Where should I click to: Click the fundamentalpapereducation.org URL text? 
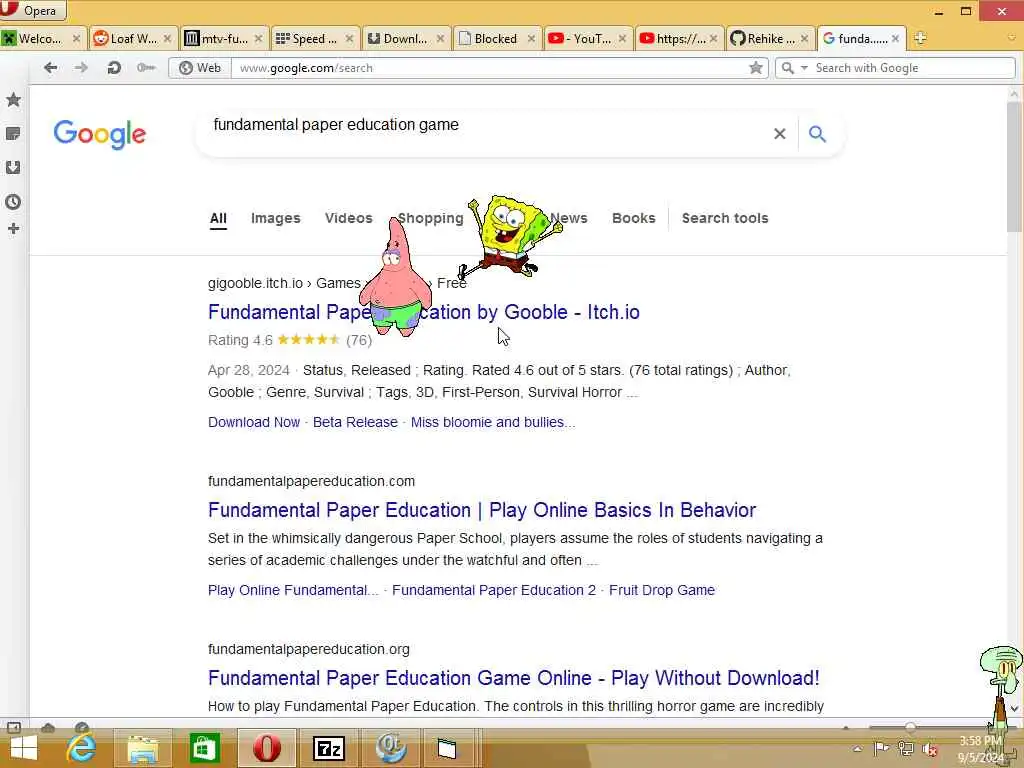[x=309, y=649]
